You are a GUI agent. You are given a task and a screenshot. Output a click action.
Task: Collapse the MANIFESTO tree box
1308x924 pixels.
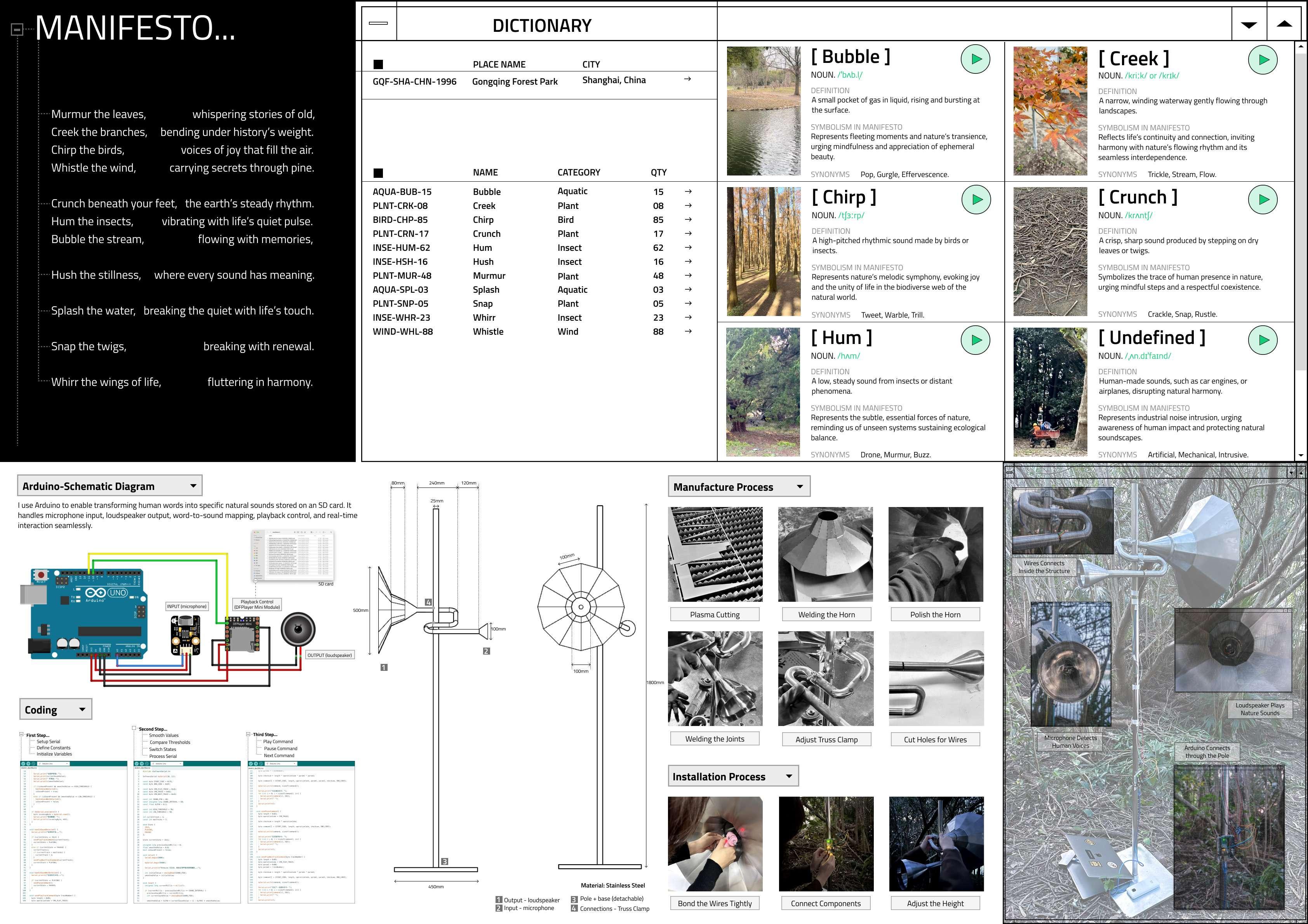pos(17,29)
